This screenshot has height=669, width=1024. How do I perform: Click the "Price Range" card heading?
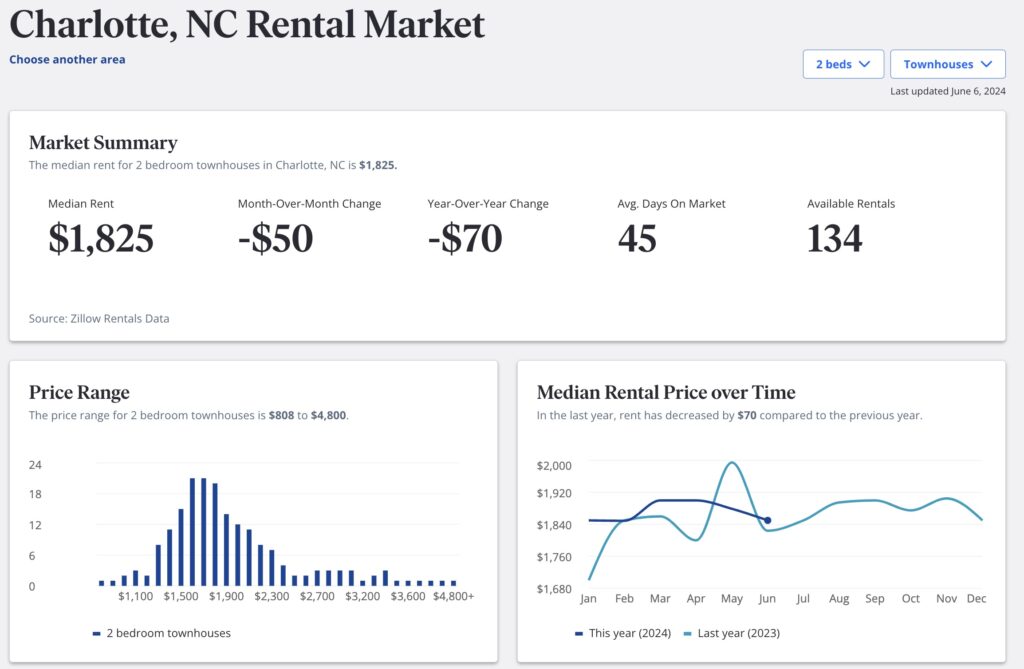tap(79, 392)
